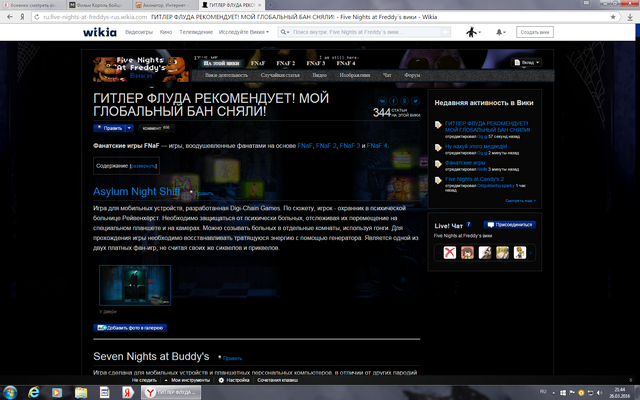Open Телевидение in Wikia top bar

[x=196, y=32]
